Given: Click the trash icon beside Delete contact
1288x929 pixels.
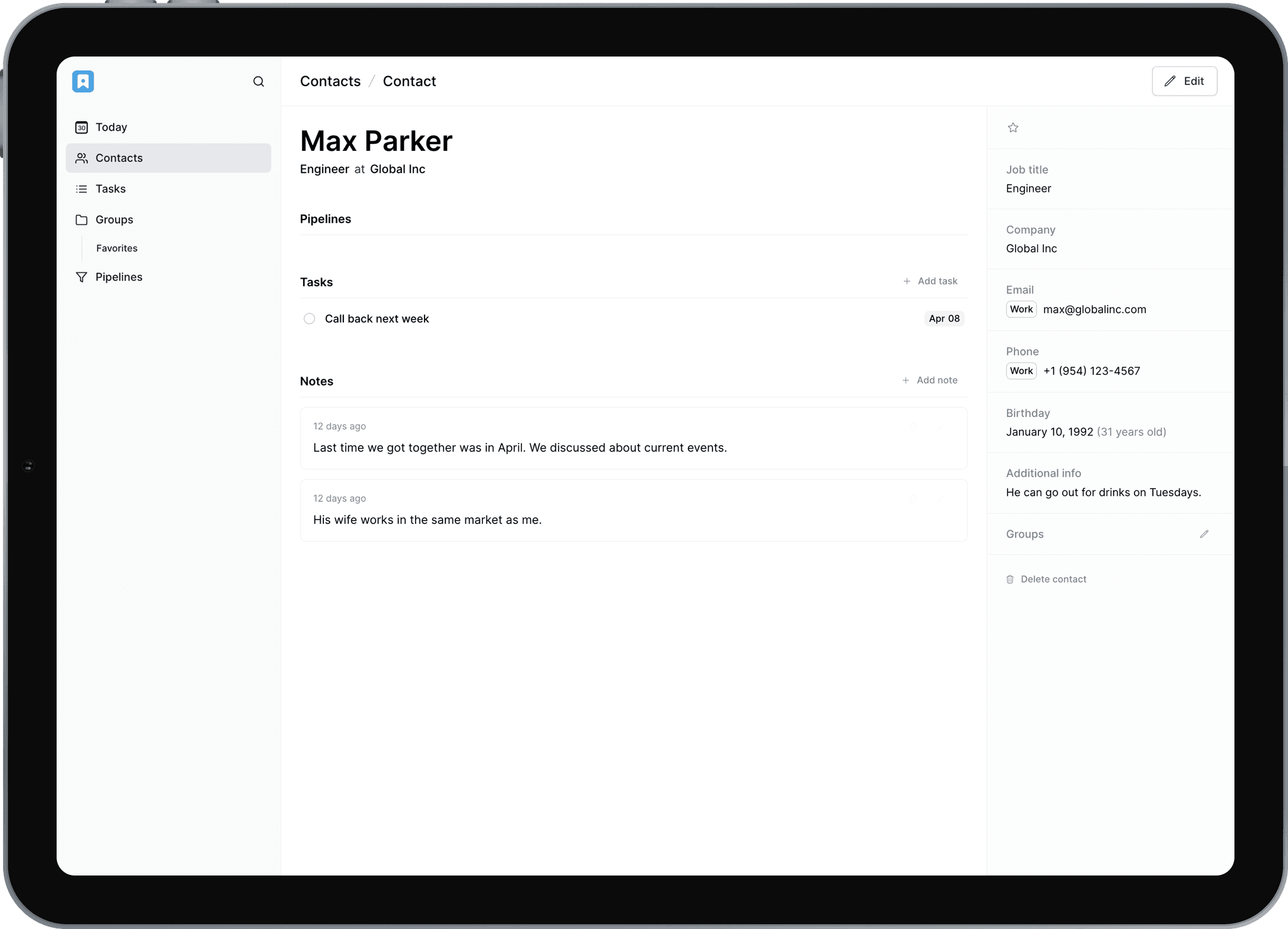Looking at the screenshot, I should [x=1010, y=579].
